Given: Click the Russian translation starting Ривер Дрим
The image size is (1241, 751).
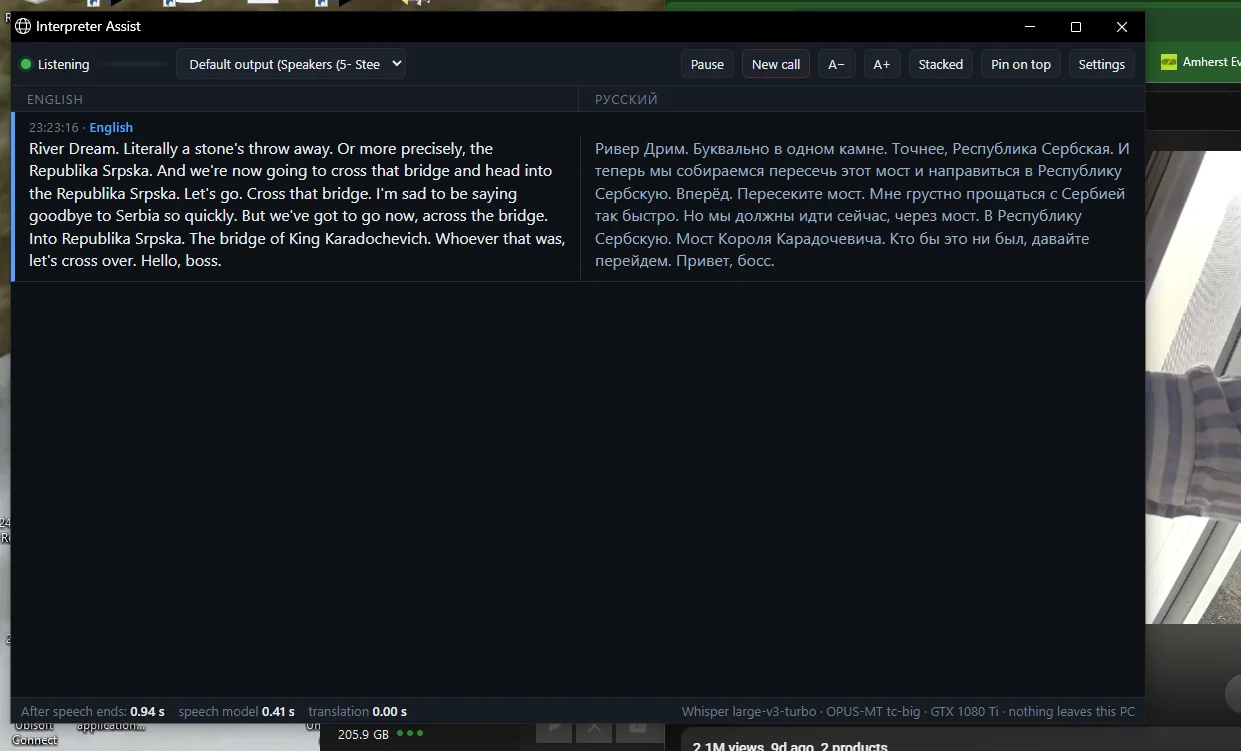Looking at the screenshot, I should tap(862, 205).
